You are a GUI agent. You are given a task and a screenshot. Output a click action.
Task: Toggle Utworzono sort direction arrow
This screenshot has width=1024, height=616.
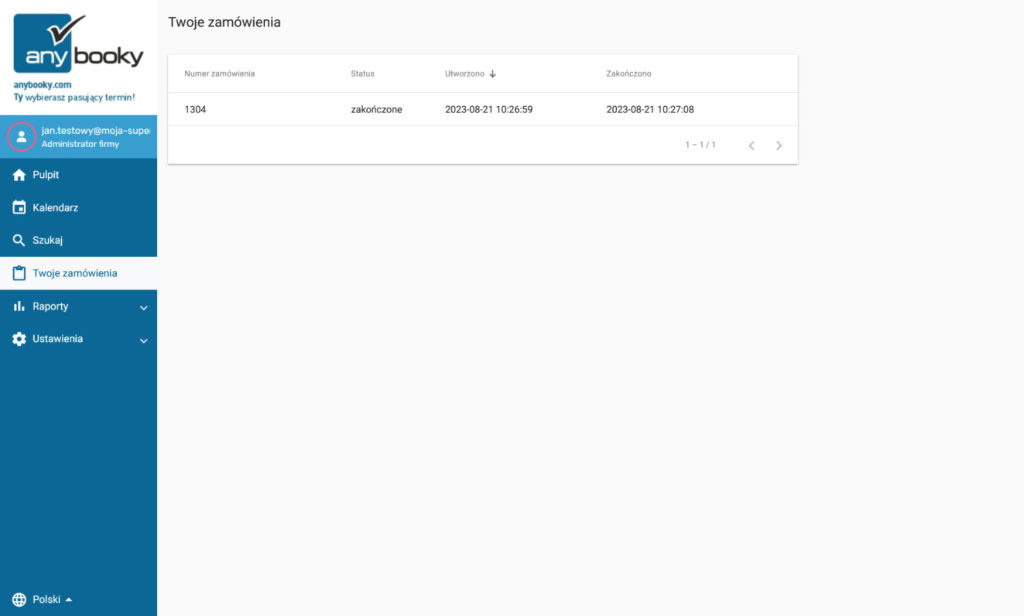pos(492,74)
